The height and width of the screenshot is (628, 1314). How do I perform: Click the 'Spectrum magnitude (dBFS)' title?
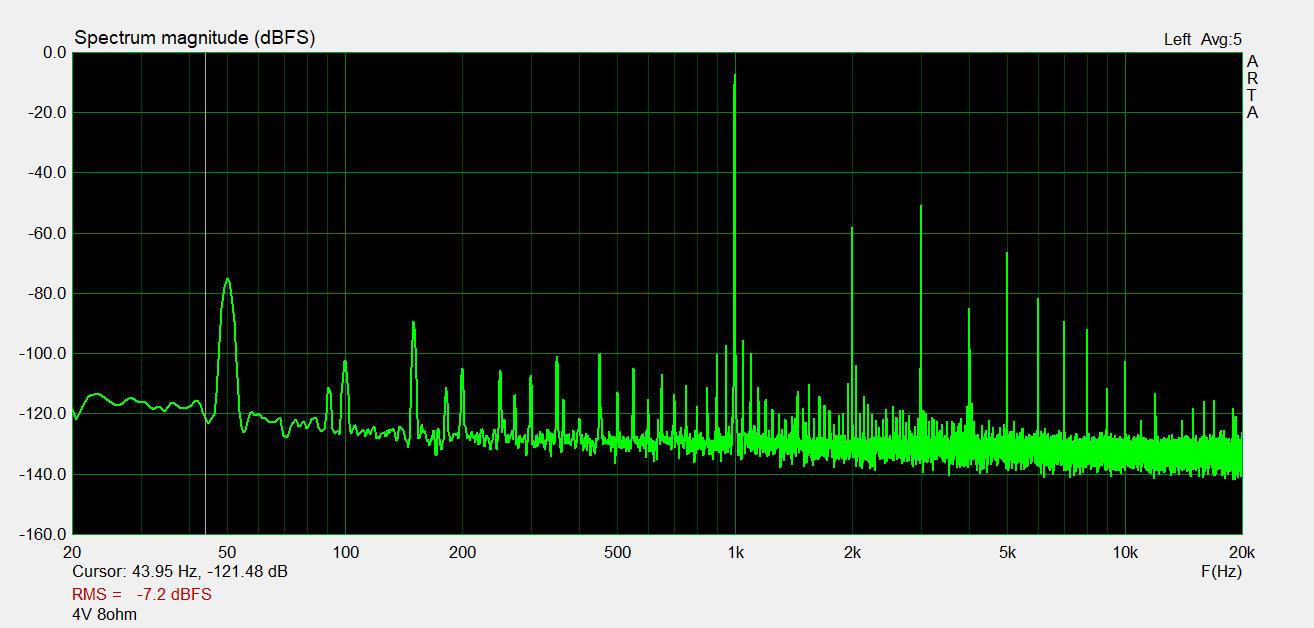click(x=195, y=38)
